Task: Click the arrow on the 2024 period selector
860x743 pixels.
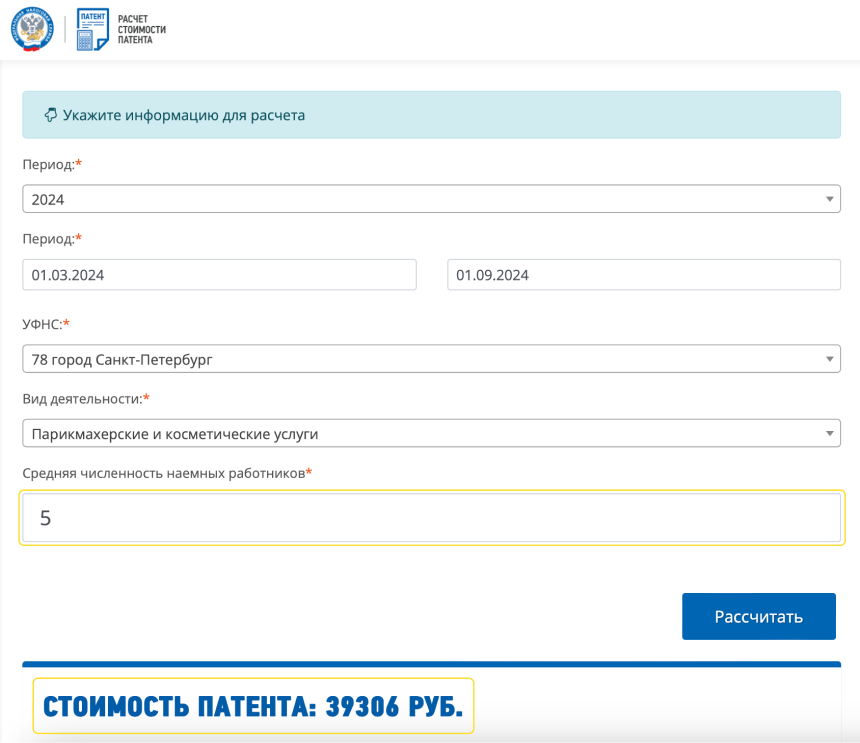Action: [x=830, y=199]
